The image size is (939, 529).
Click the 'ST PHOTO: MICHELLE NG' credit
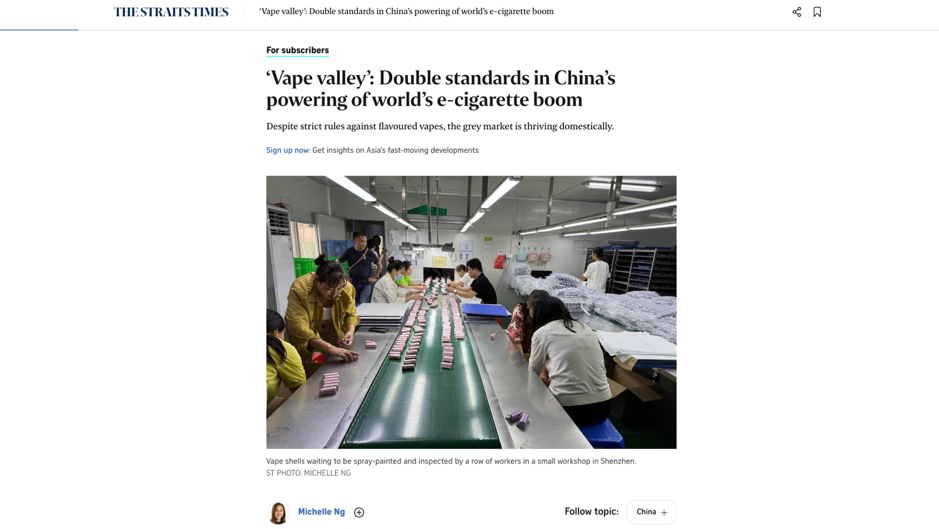(308, 473)
